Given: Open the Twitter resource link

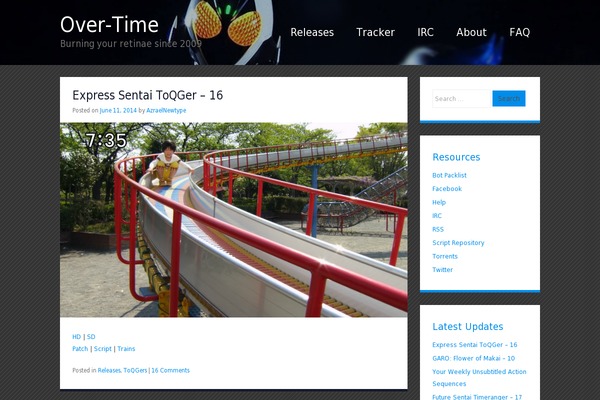Looking at the screenshot, I should (443, 269).
